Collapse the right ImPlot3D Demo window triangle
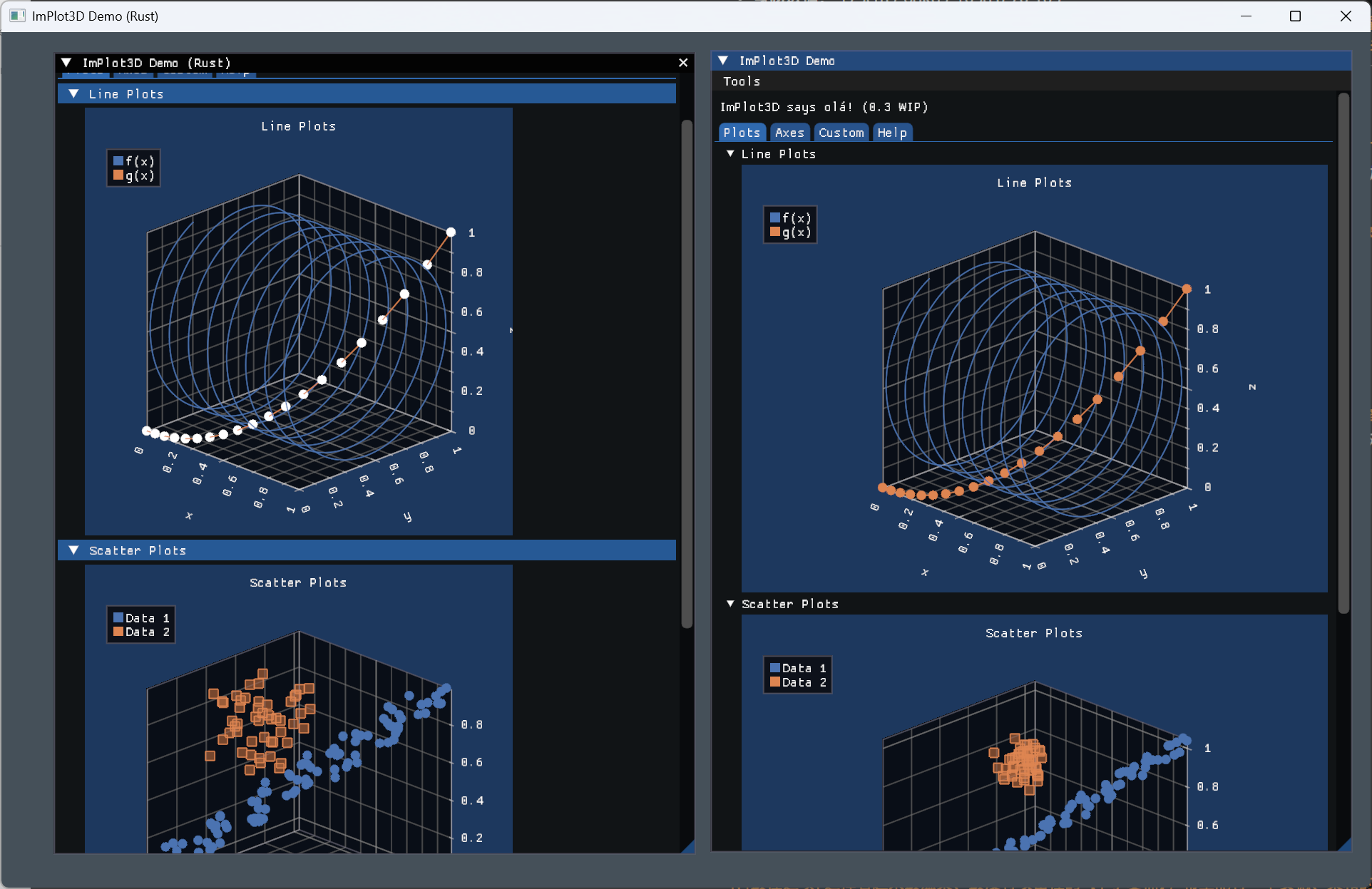 [x=723, y=61]
